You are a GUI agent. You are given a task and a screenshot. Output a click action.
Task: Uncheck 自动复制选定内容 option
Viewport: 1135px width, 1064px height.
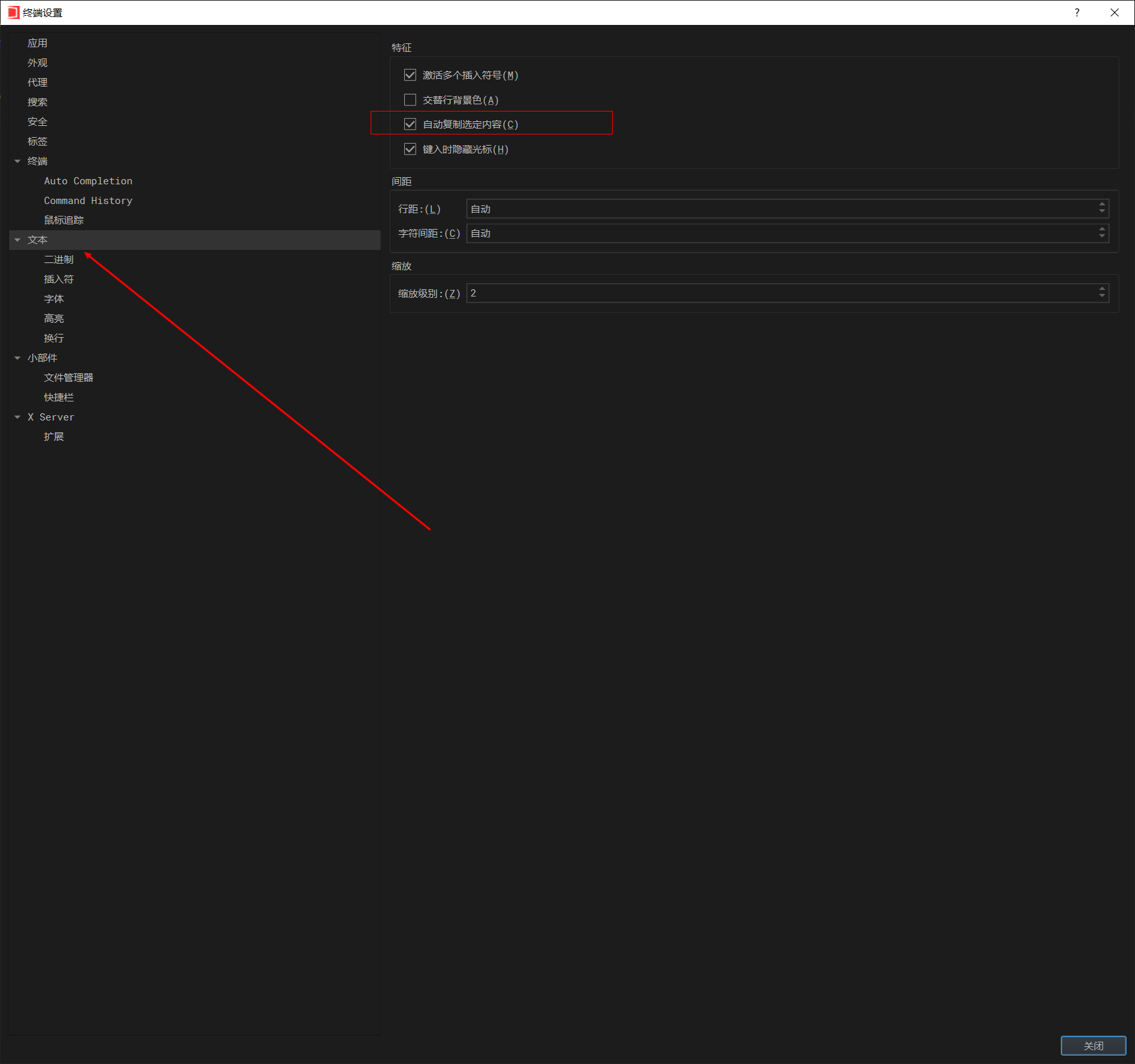(410, 124)
